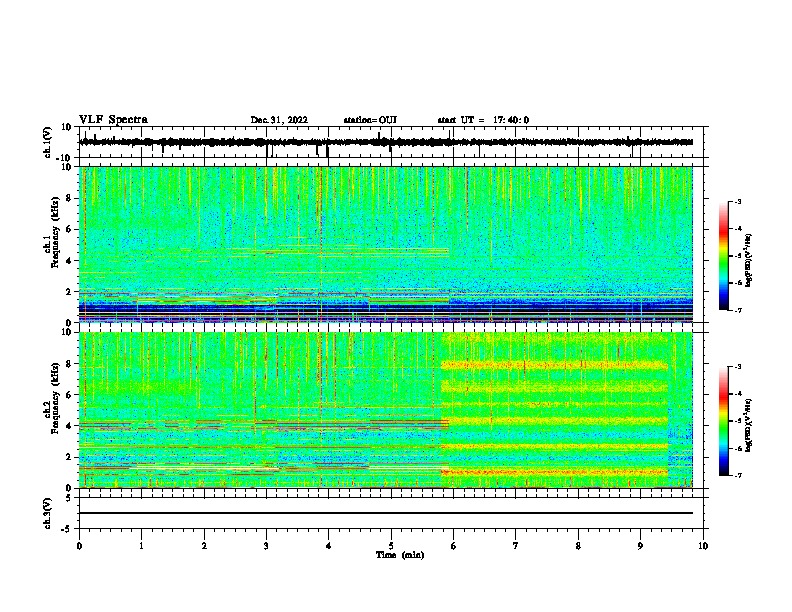This screenshot has height=612, width=792.
Task: Select the date text "Dec. 31, 2022"
Action: click(279, 120)
